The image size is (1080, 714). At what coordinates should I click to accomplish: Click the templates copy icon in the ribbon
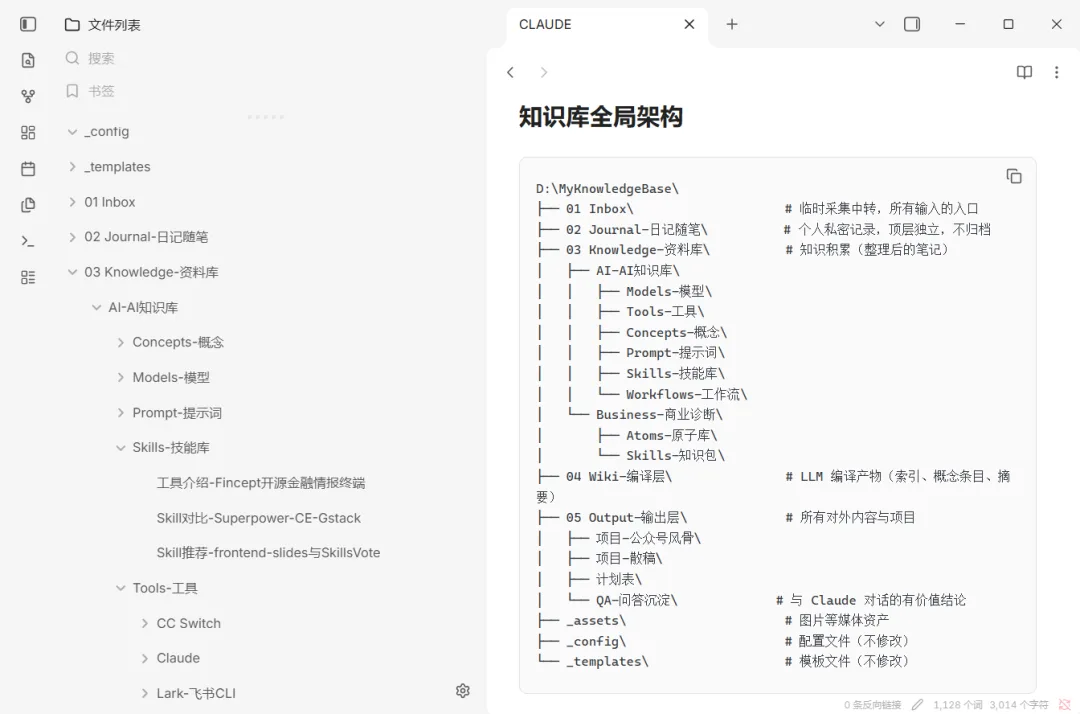tap(28, 204)
